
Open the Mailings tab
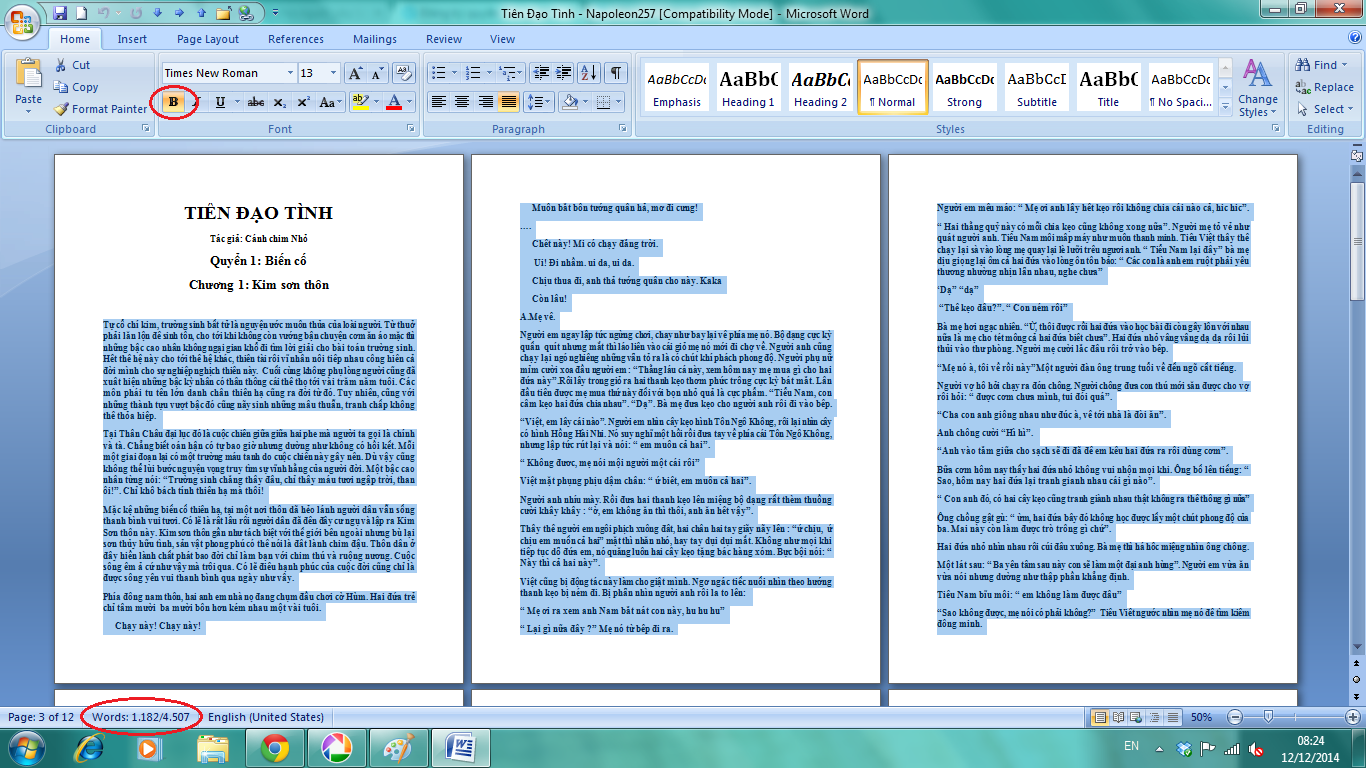375,39
